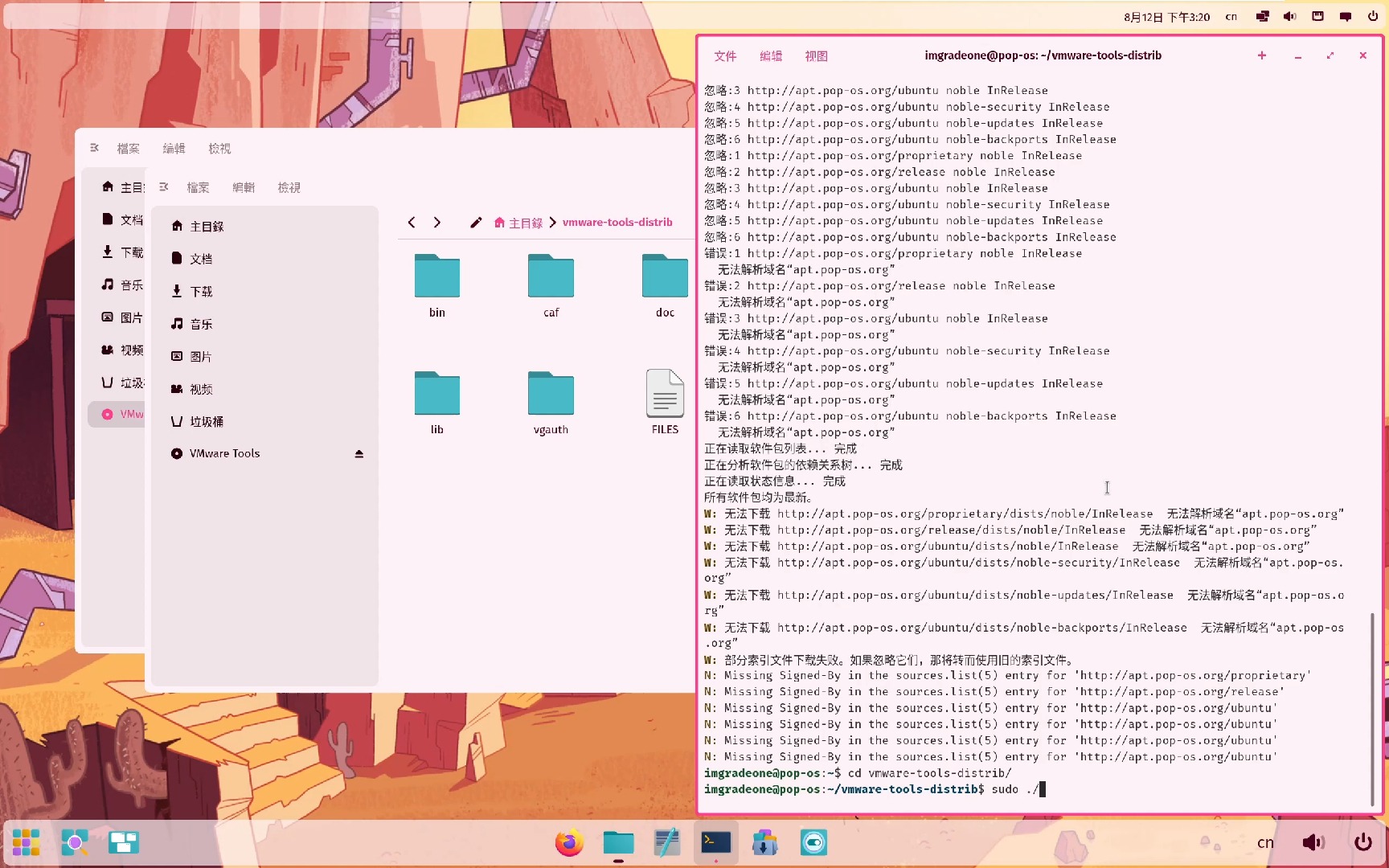
Task: Toggle the sidebar in the back Files window
Action: point(95,149)
